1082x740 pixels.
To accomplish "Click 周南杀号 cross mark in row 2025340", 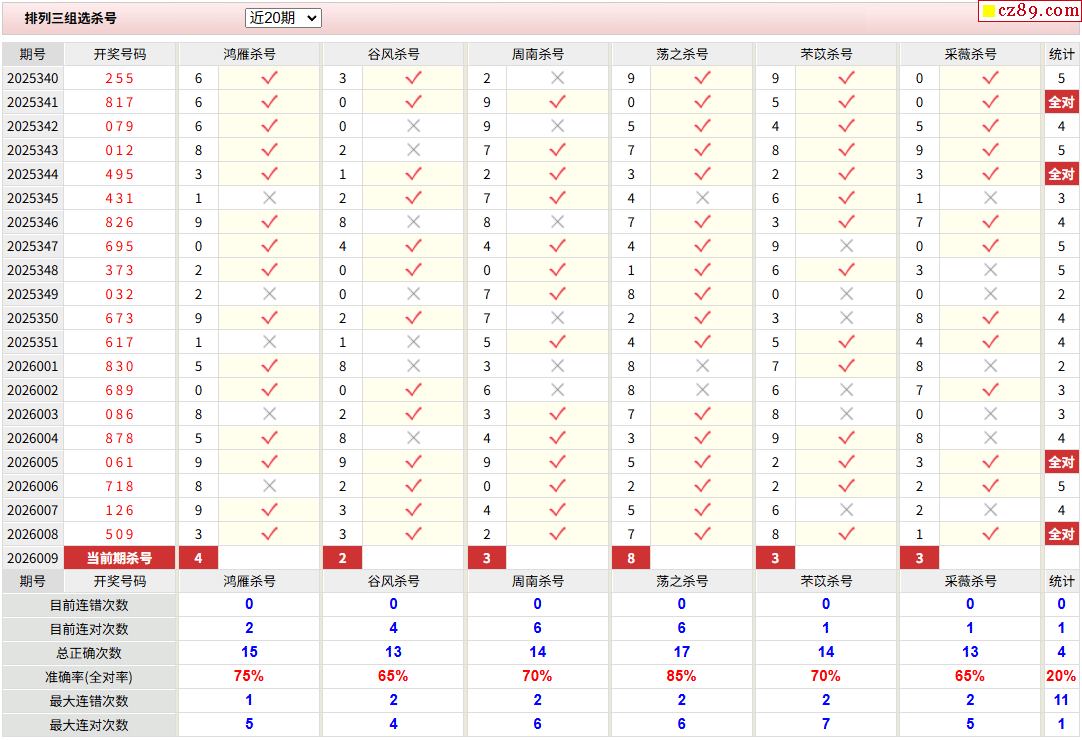I will (557, 78).
